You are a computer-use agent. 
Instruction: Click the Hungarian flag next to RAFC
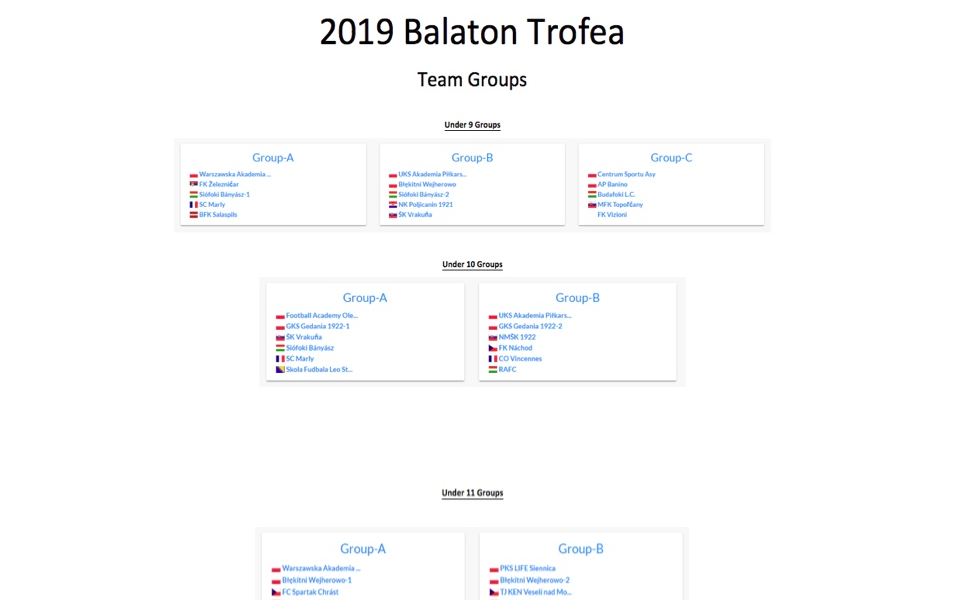[493, 370]
